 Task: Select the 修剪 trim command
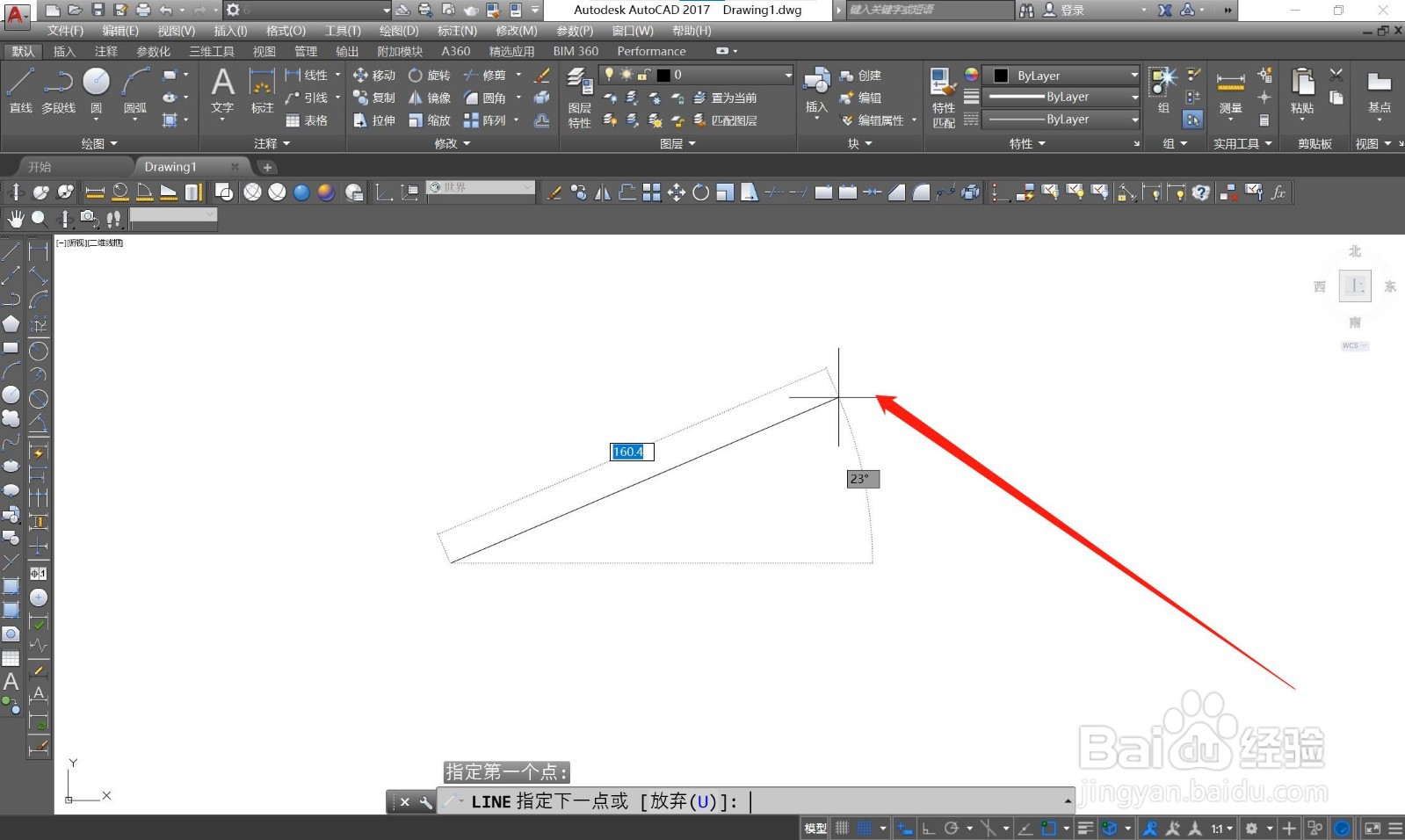click(485, 76)
